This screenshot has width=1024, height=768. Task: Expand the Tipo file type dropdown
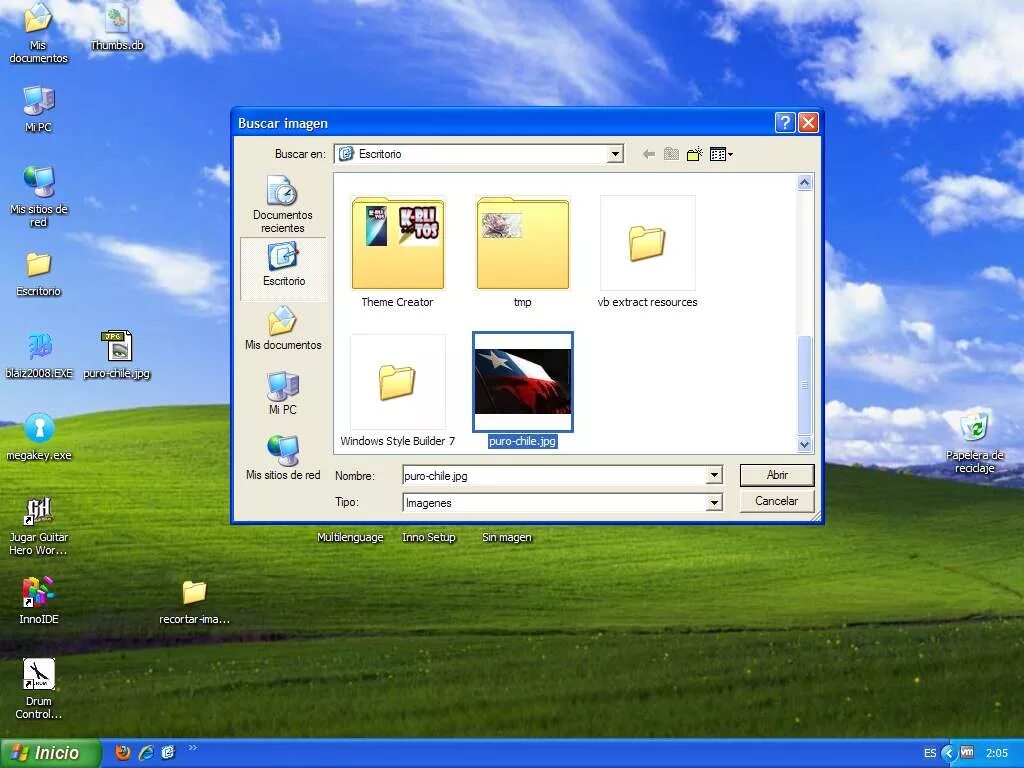click(x=714, y=502)
